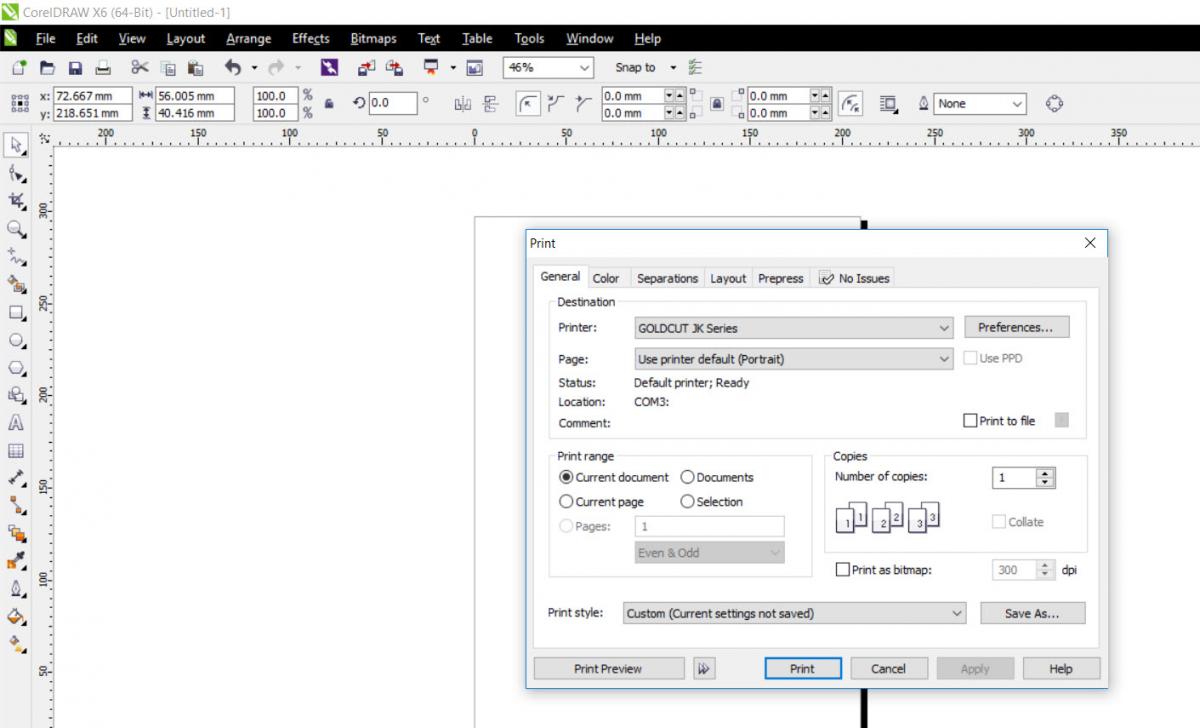1200x728 pixels.
Task: Select the Color eyedropper tool
Action: point(16,562)
